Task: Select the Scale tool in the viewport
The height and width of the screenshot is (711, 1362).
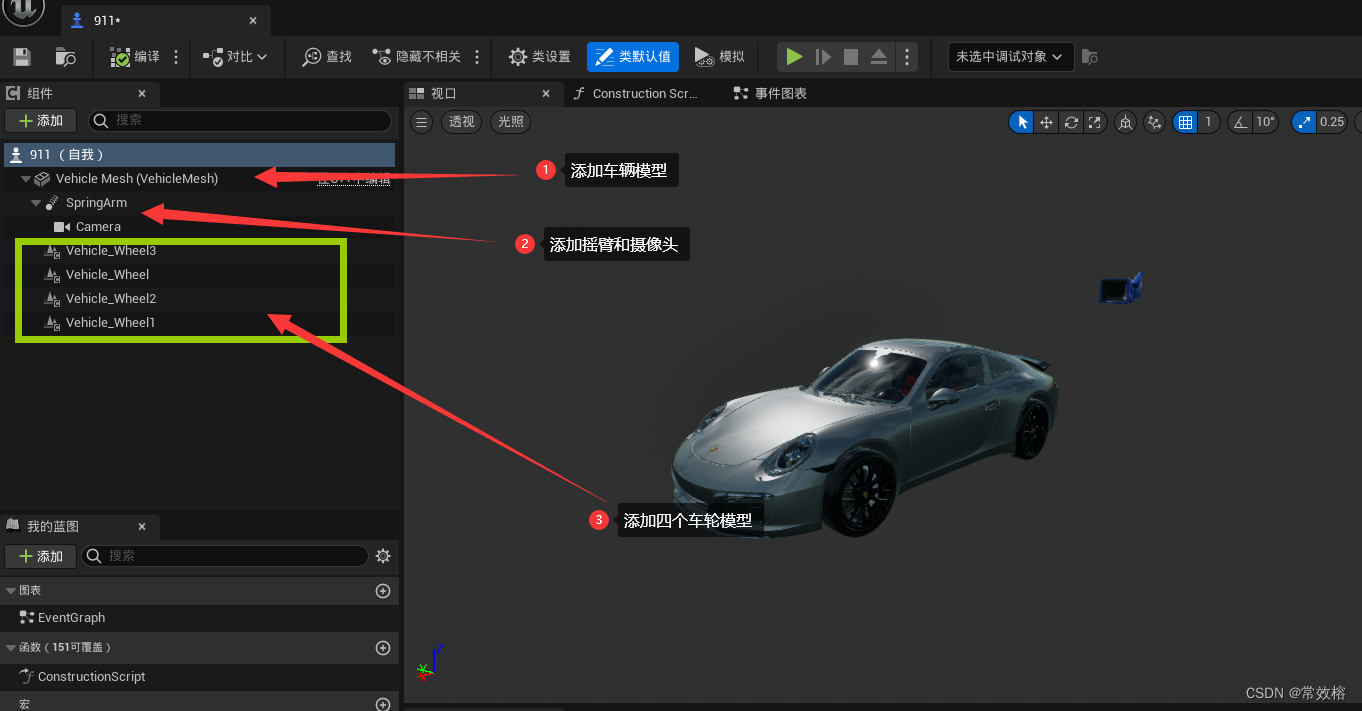Action: tap(1095, 121)
